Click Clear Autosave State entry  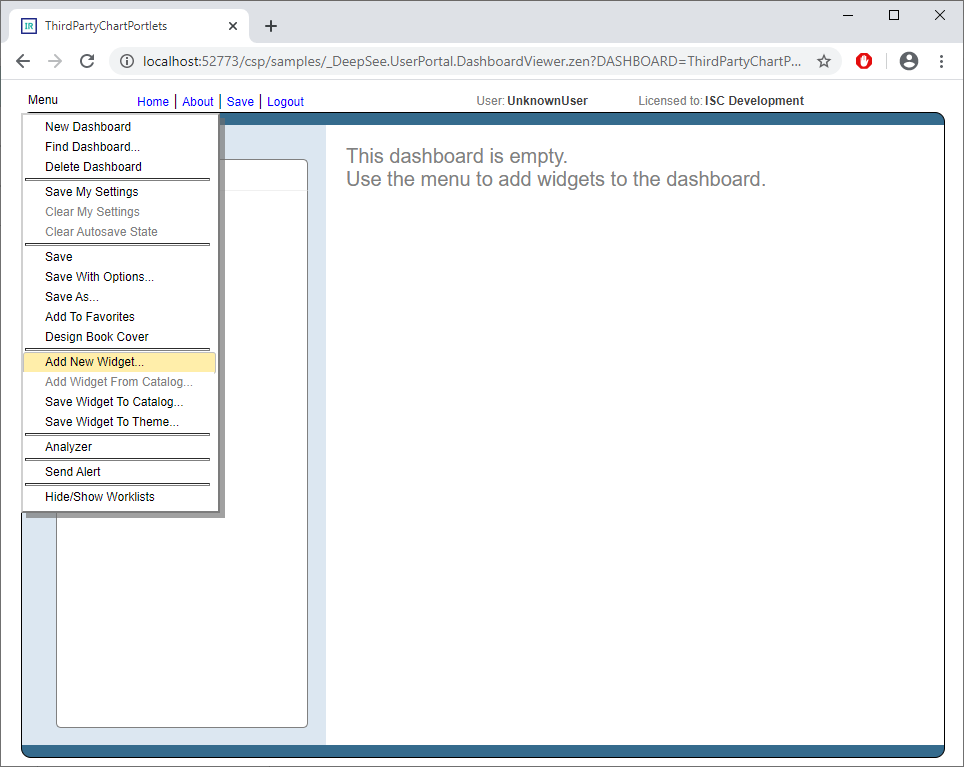(x=120, y=232)
